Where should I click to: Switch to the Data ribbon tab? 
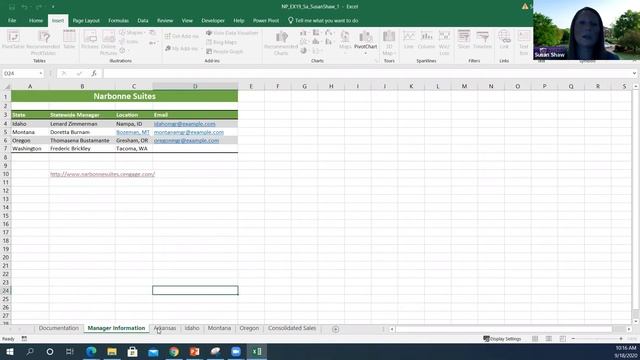pos(142,20)
